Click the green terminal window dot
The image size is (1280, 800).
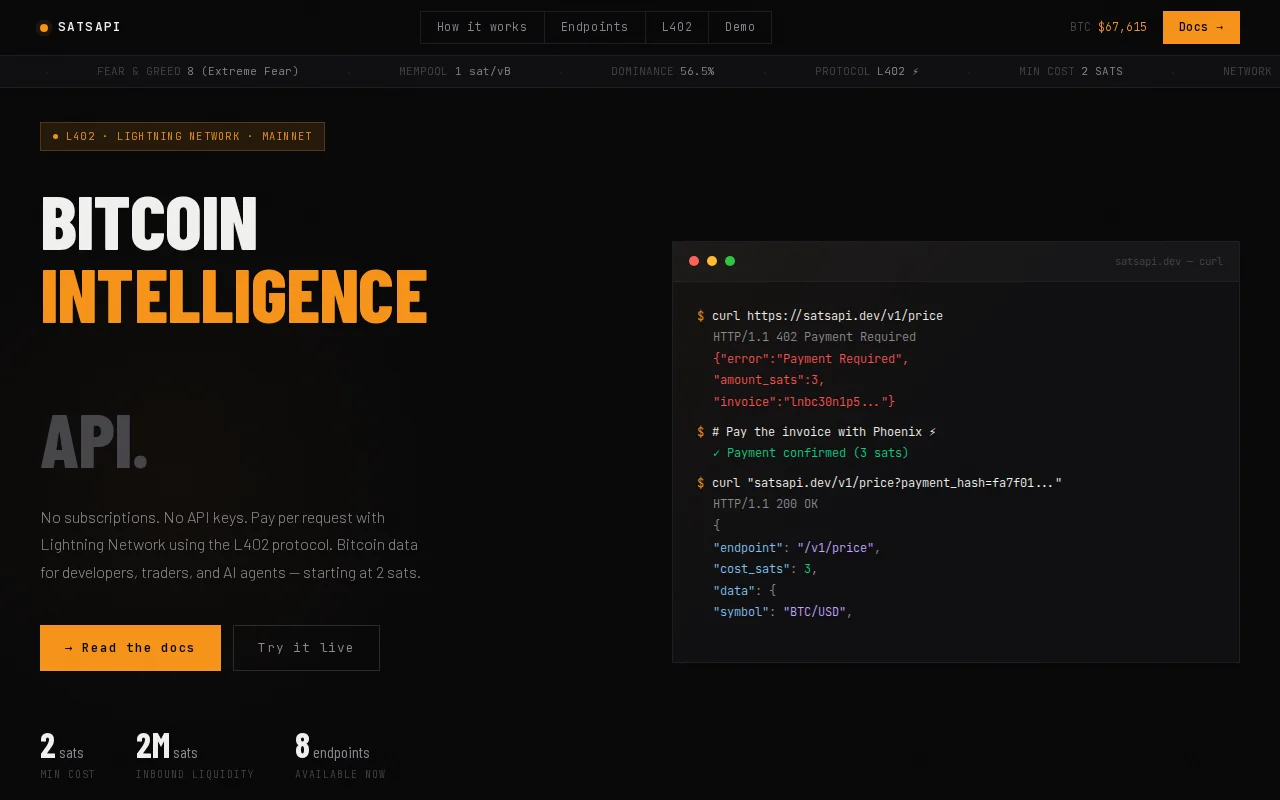pos(730,261)
